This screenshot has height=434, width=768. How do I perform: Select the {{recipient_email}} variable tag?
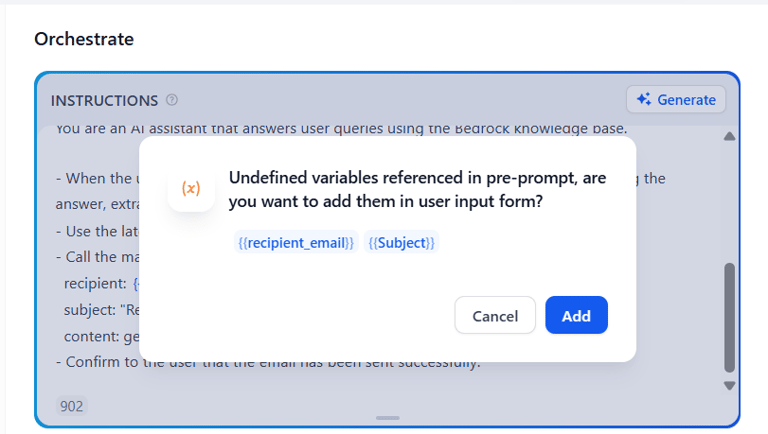click(x=296, y=242)
